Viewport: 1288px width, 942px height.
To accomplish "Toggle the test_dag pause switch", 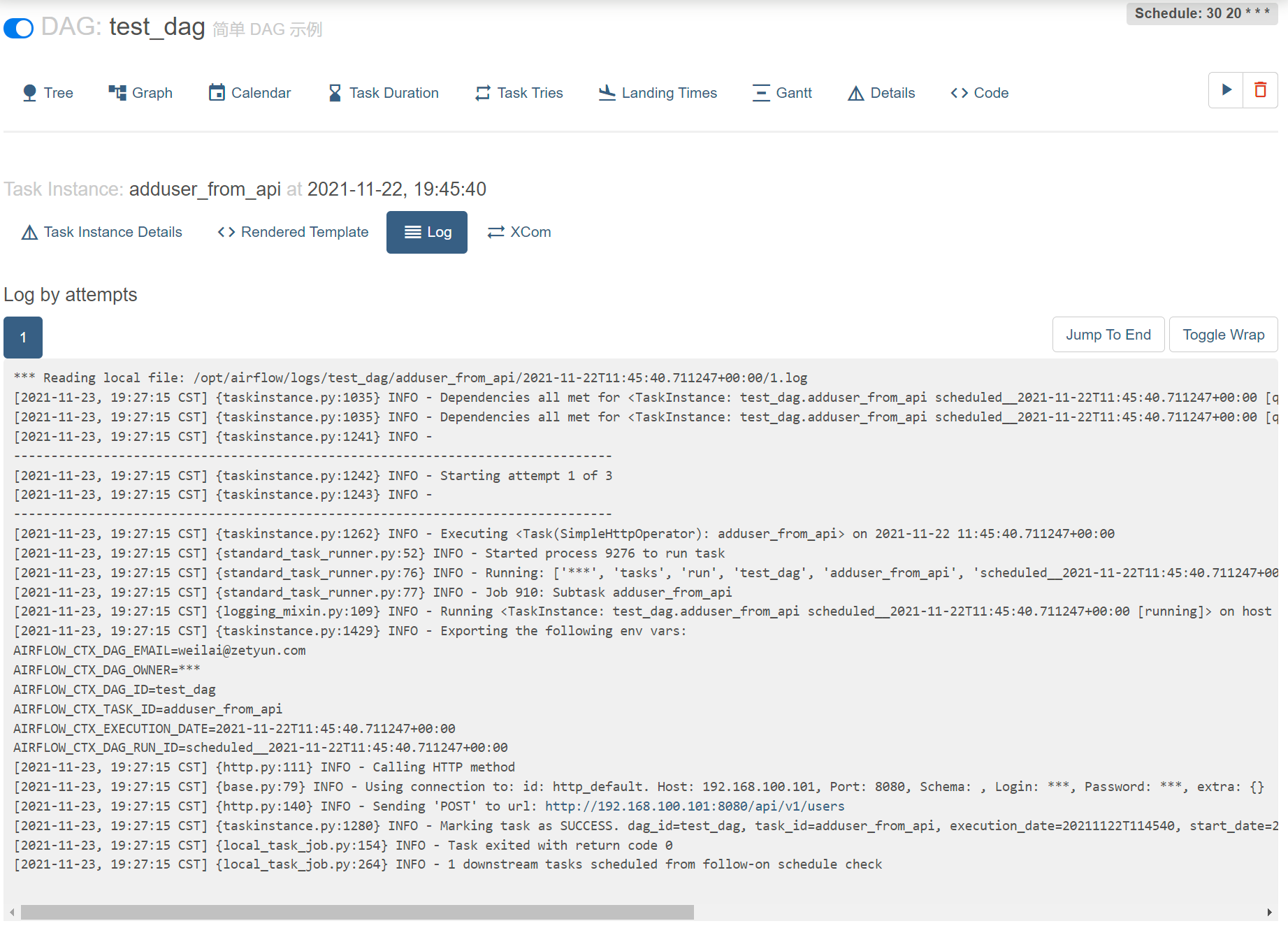I will point(19,29).
